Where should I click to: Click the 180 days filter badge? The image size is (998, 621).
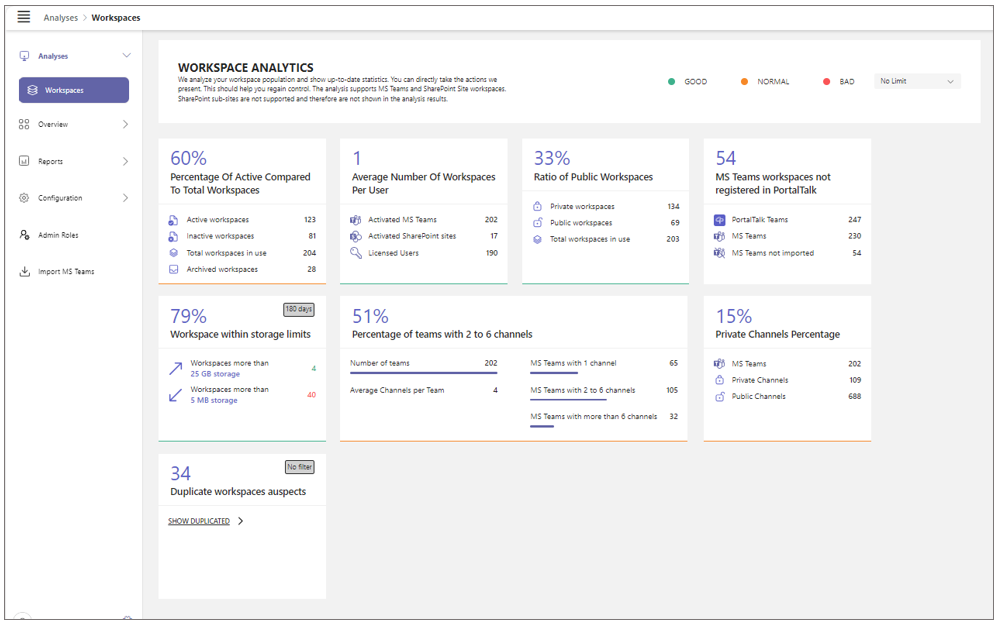pyautogui.click(x=299, y=309)
